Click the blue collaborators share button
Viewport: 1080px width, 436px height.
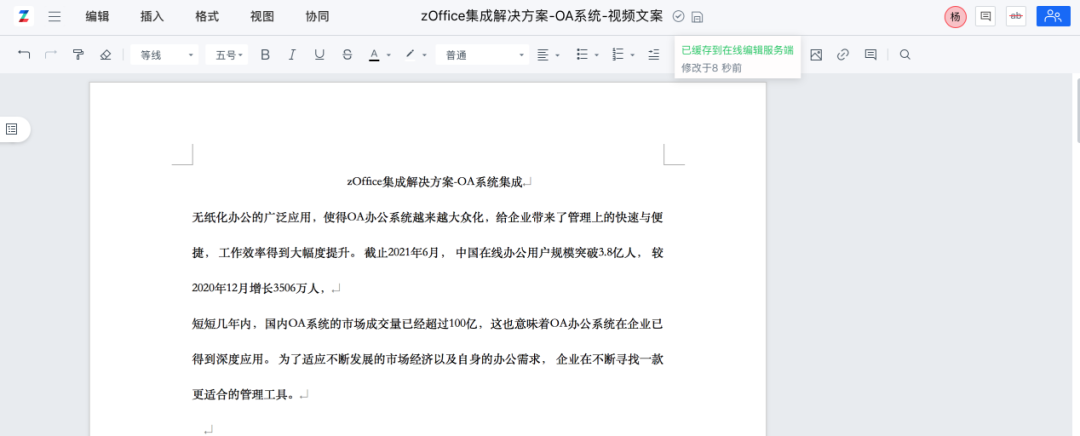(x=1052, y=17)
